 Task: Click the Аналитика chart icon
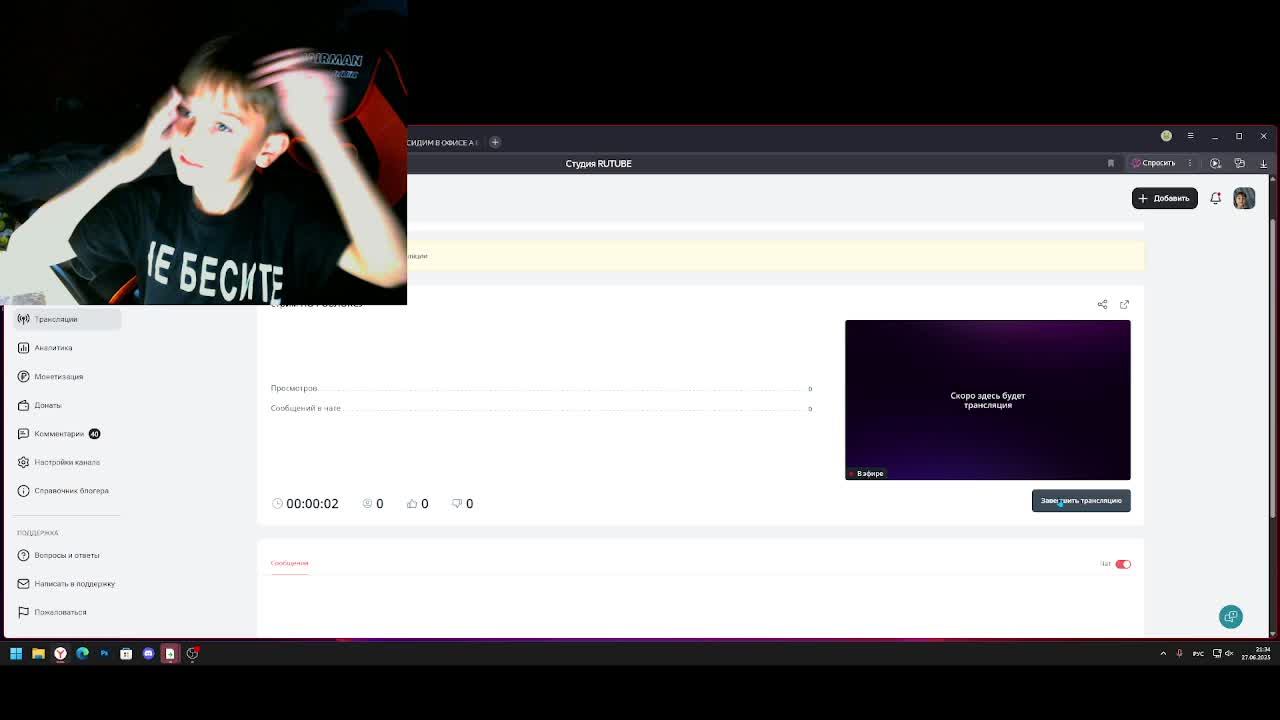[23, 348]
